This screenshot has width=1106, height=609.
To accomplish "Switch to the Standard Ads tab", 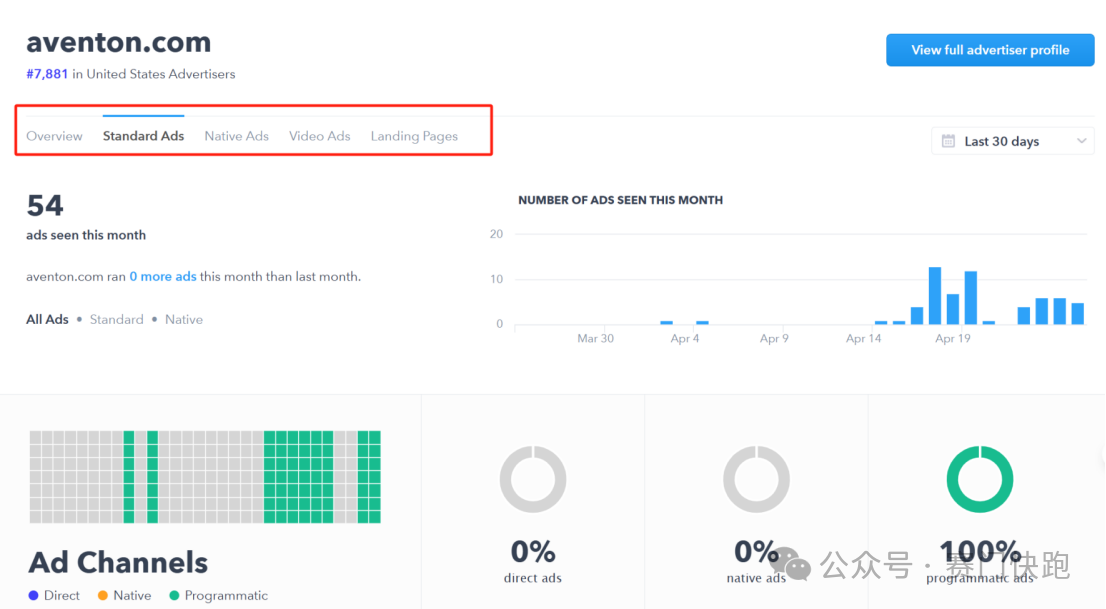I will [143, 136].
